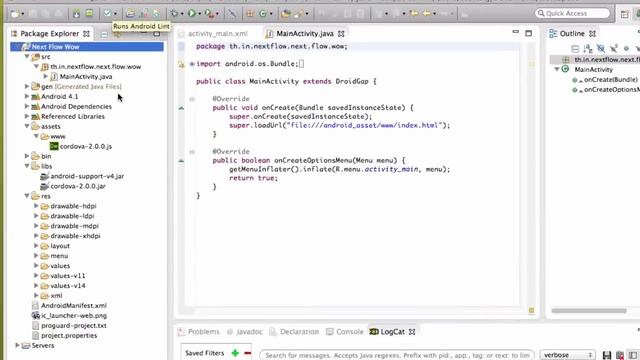Click the Back navigation arrow
The height and width of the screenshot is (360, 640).
427,13
